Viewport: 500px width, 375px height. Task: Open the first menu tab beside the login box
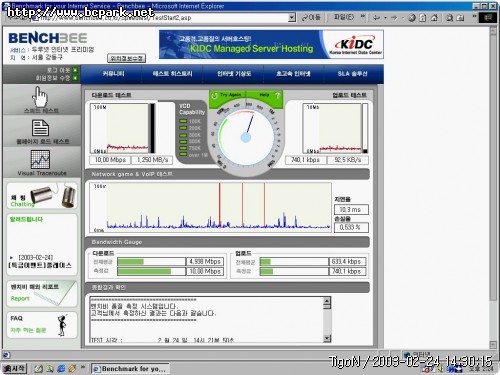tap(113, 74)
